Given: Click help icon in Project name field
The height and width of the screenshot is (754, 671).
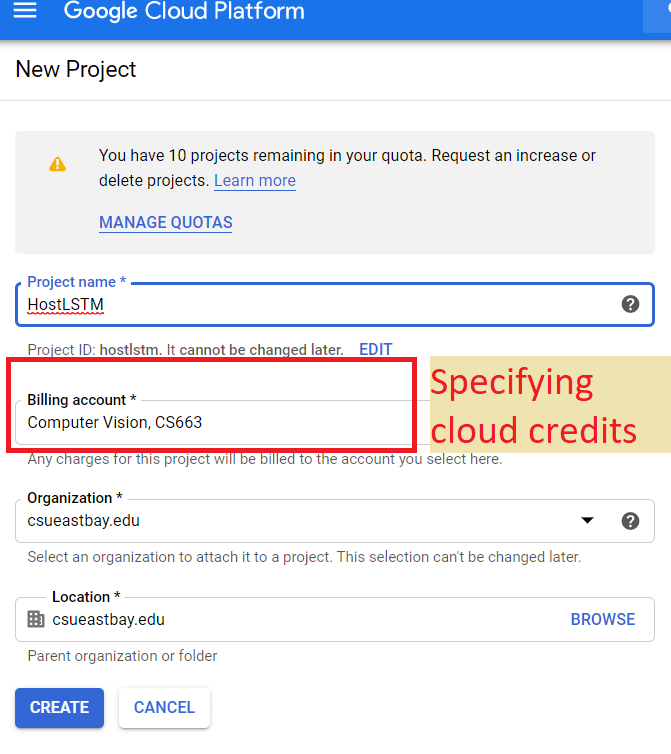Looking at the screenshot, I should [630, 304].
